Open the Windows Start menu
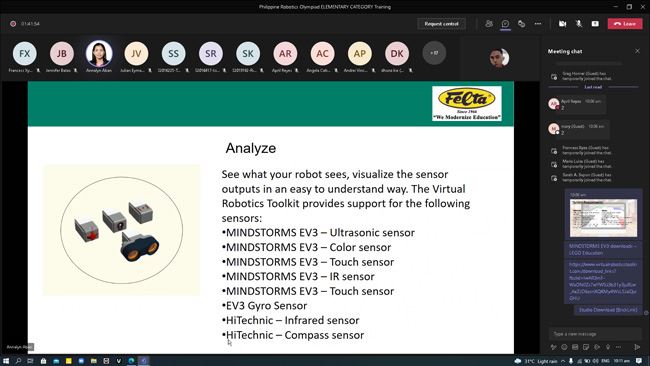The height and width of the screenshot is (366, 650). pyautogui.click(x=6, y=361)
